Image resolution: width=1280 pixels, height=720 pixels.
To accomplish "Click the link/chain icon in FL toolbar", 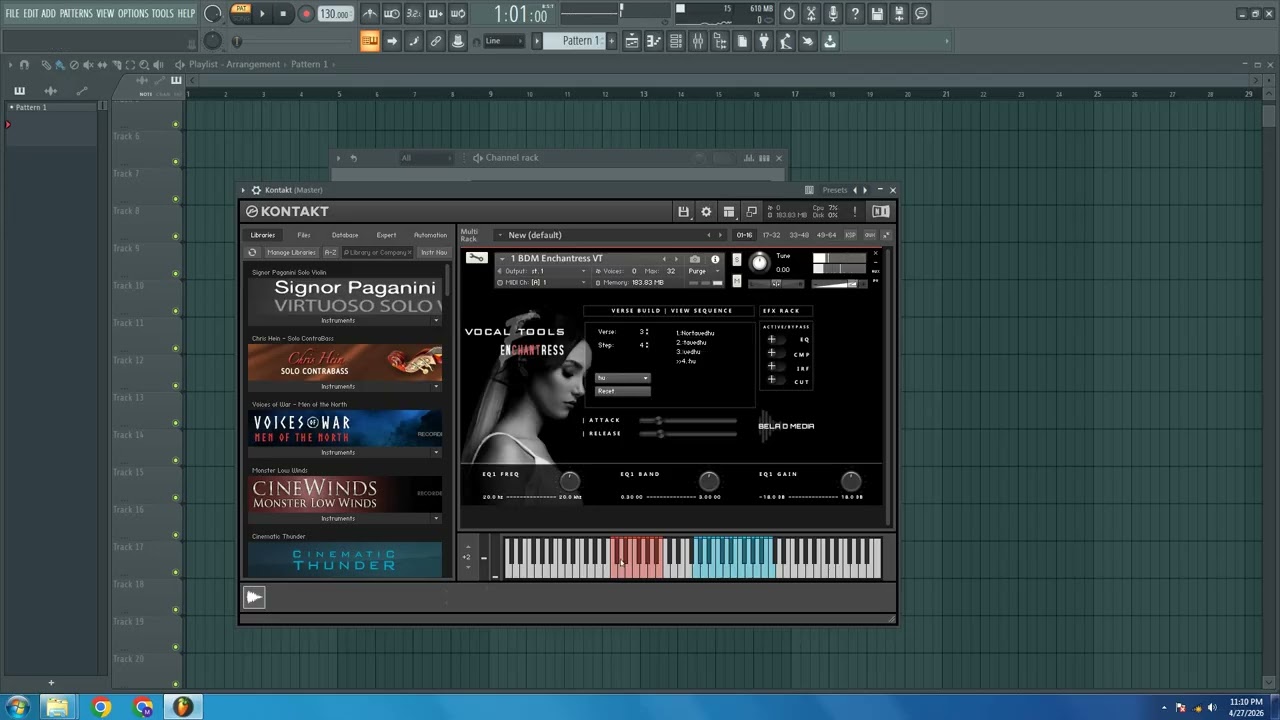I will point(436,41).
